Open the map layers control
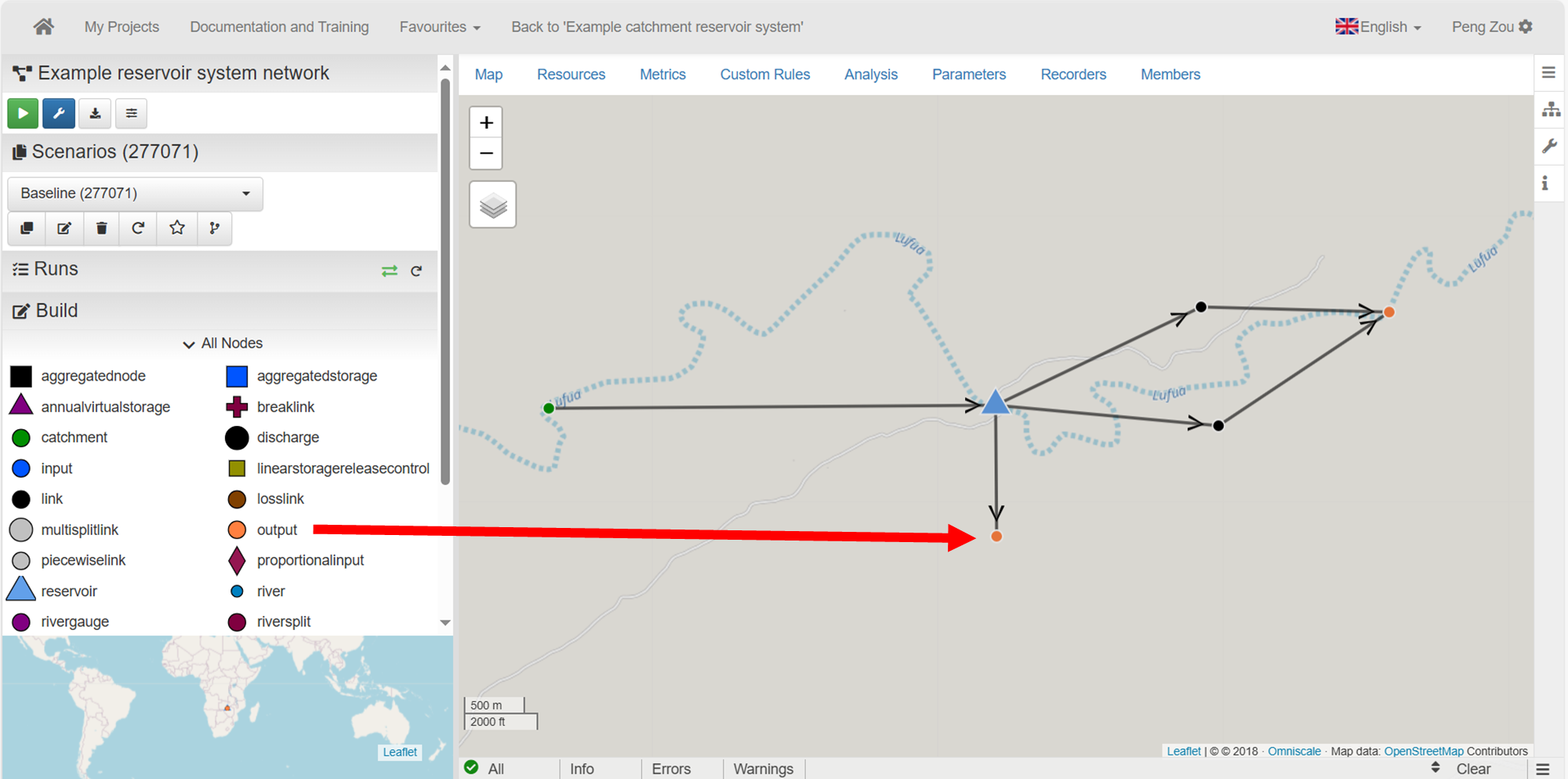 pos(492,206)
